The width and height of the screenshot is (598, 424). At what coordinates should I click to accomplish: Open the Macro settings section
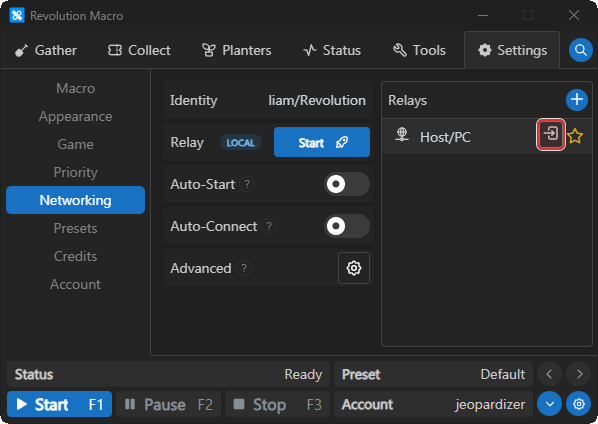76,88
